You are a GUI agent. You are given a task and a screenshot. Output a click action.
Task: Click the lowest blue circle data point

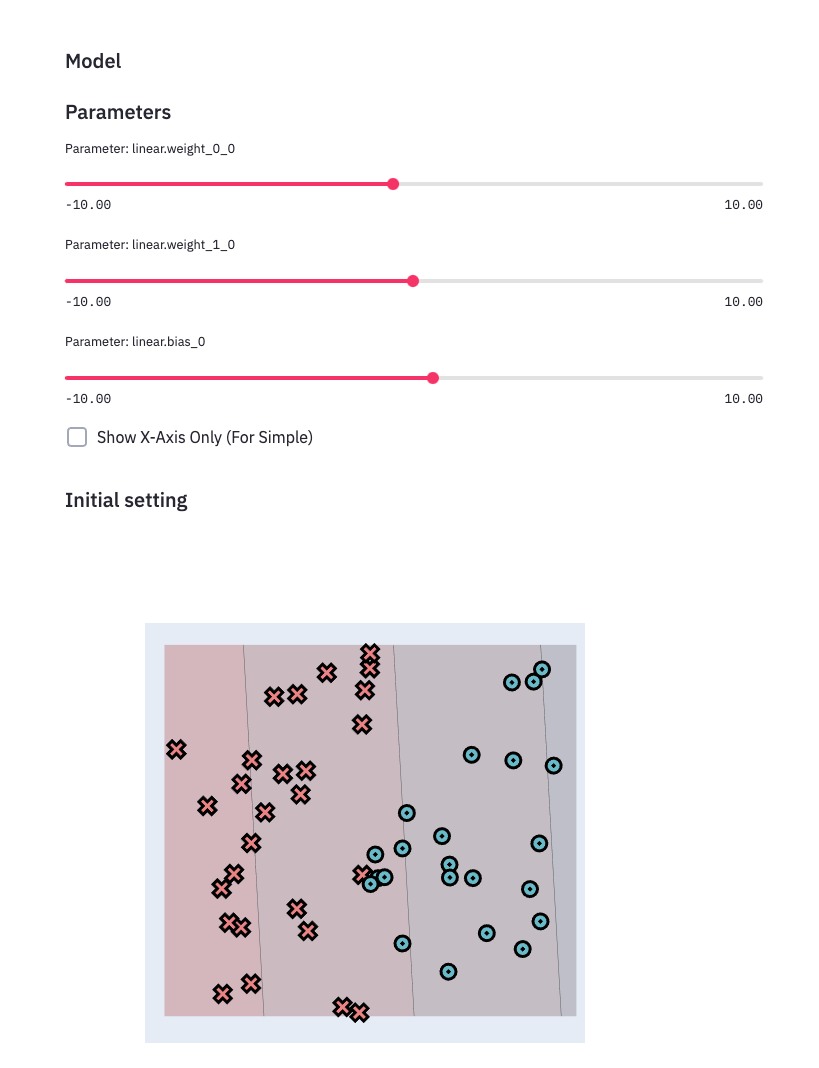(448, 972)
